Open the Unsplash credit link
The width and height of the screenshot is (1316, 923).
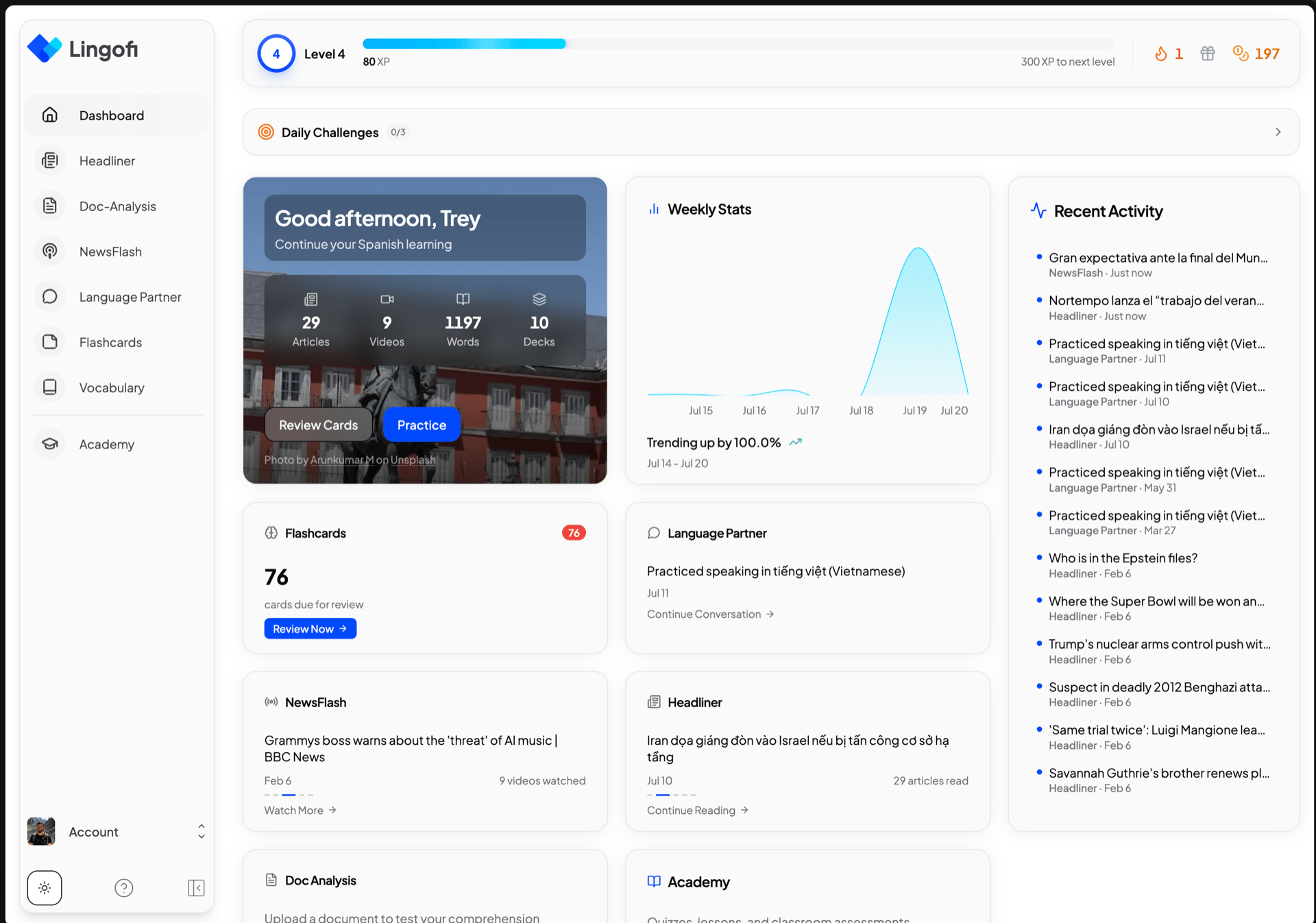point(413,459)
